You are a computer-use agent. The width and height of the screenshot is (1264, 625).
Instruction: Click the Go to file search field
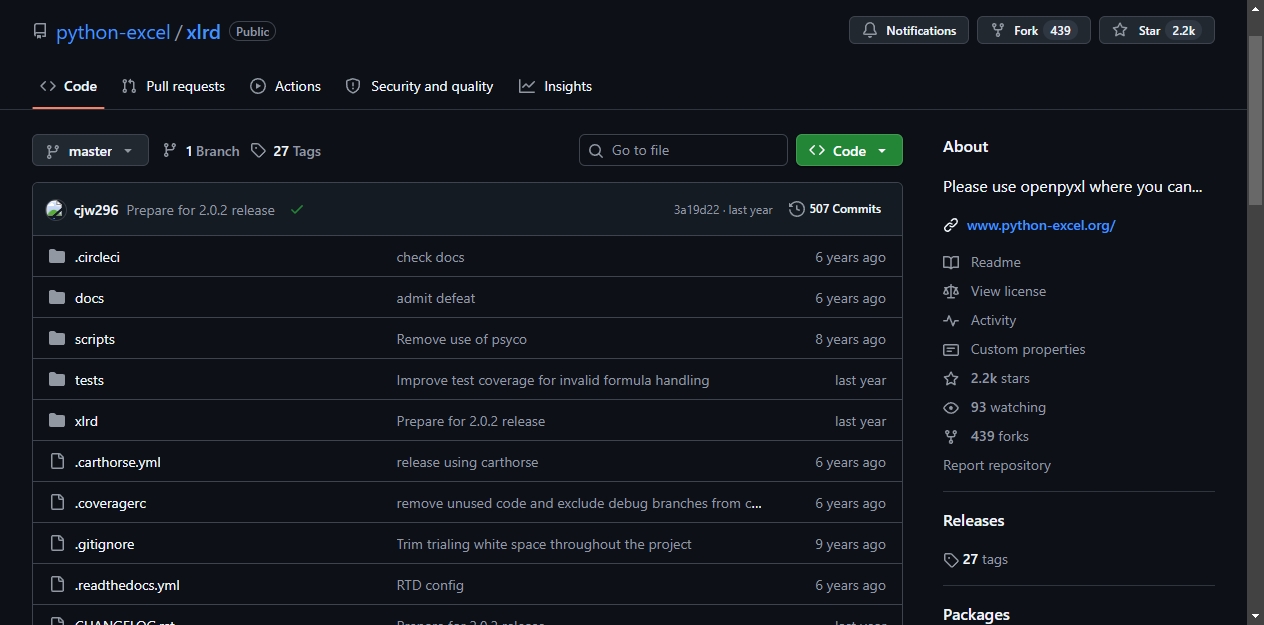click(683, 150)
